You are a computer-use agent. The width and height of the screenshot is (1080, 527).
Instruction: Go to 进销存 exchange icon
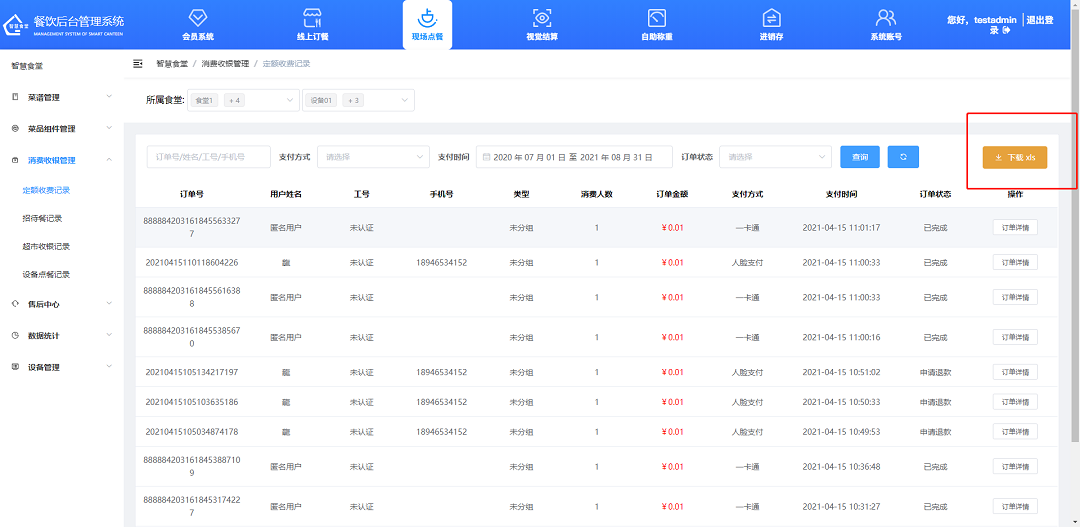771,18
